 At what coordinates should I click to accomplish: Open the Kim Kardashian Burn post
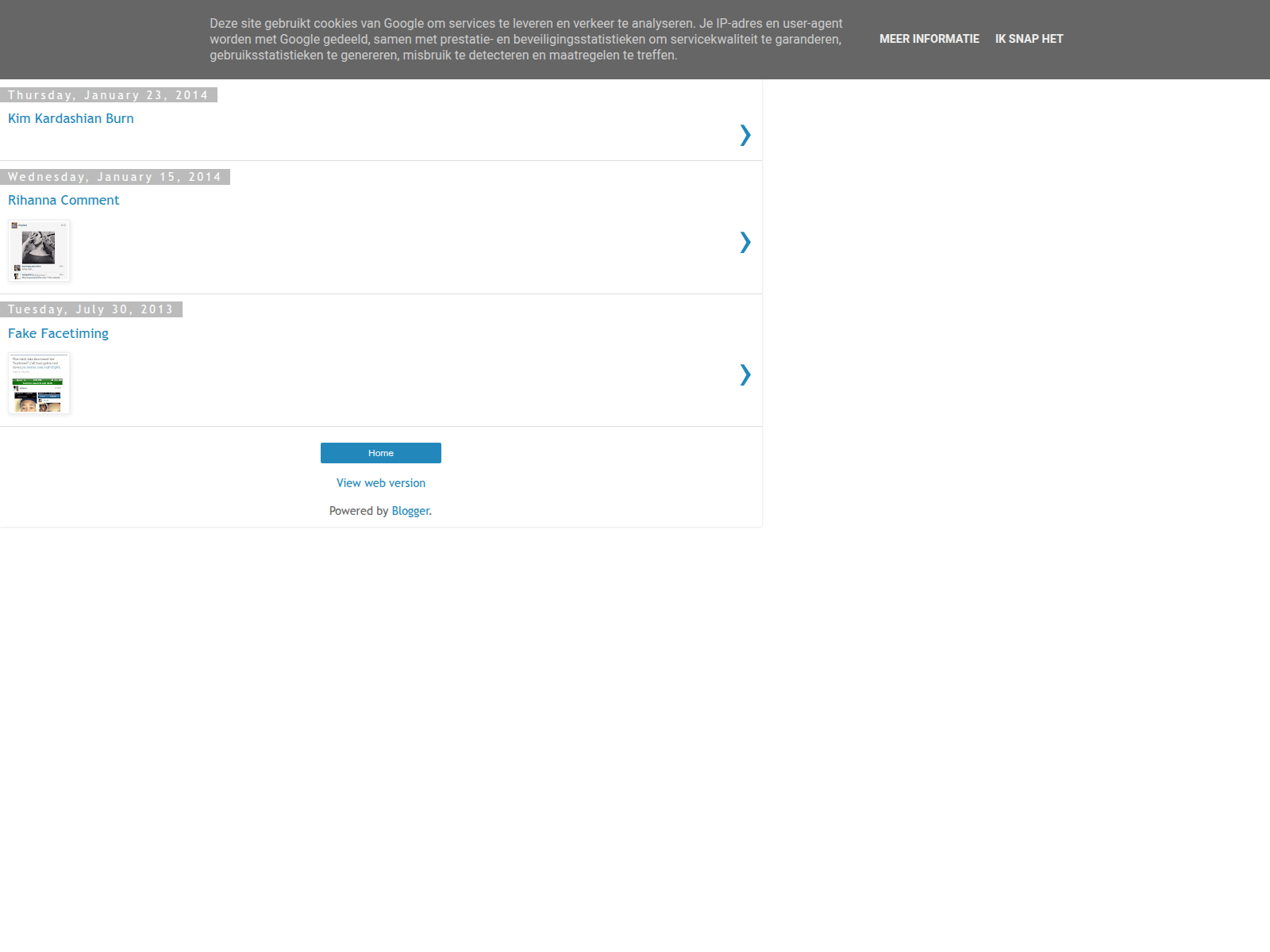(71, 118)
